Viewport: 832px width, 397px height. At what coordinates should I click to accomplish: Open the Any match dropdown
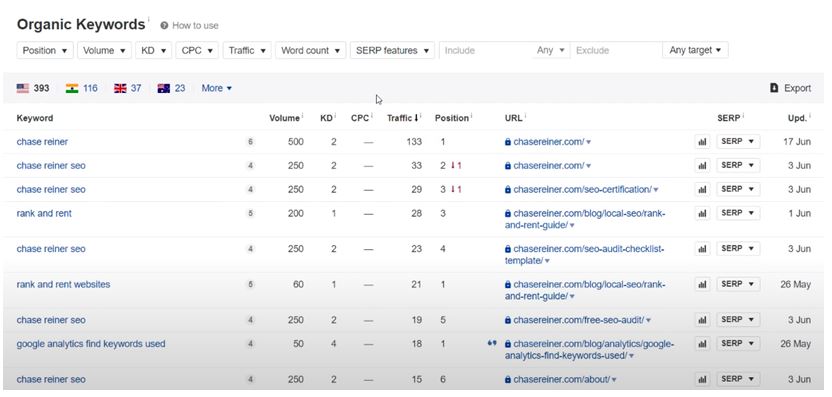click(551, 50)
